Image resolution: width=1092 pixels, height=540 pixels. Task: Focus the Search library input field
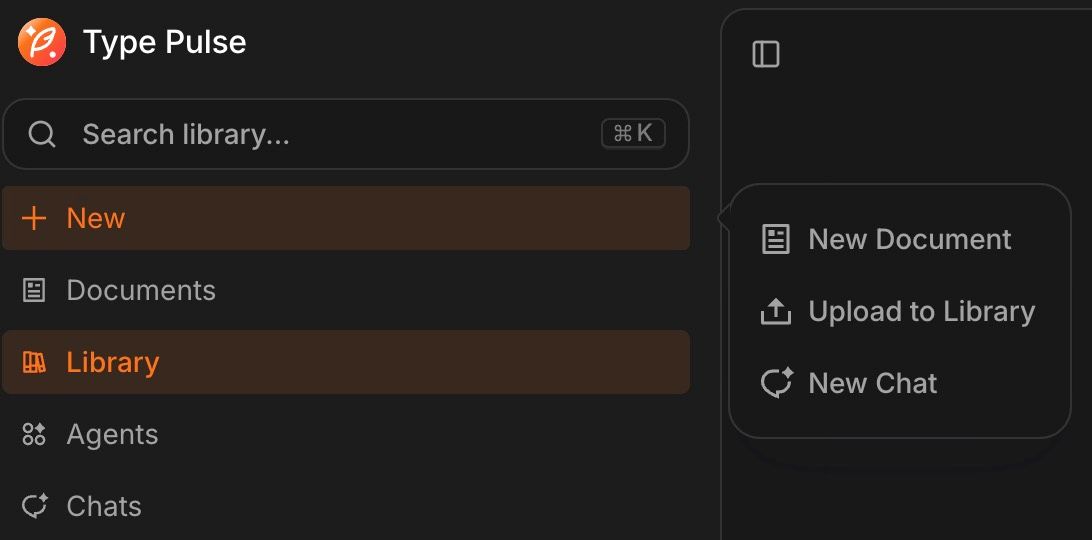point(346,134)
